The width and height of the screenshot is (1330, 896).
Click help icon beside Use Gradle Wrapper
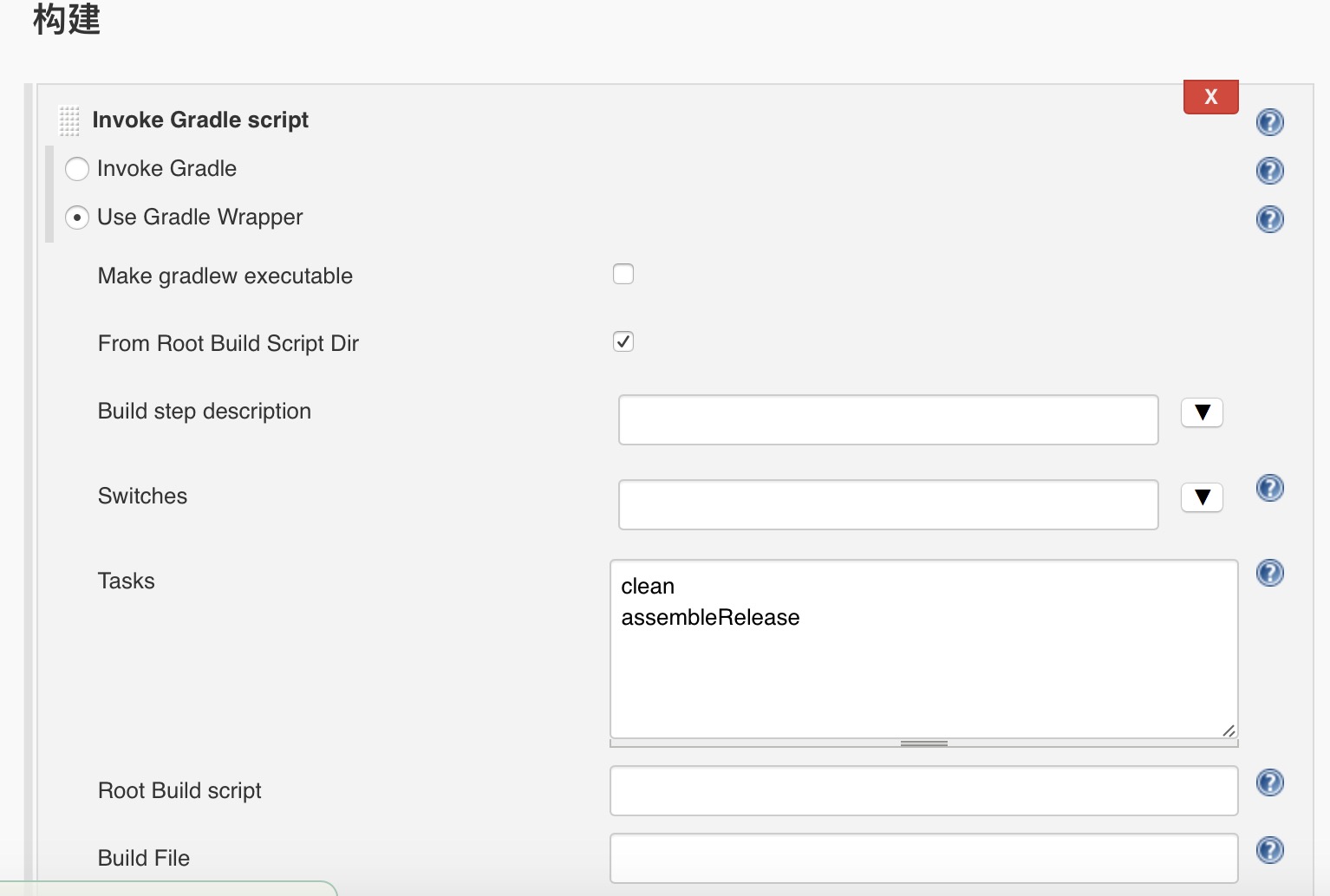[1269, 219]
